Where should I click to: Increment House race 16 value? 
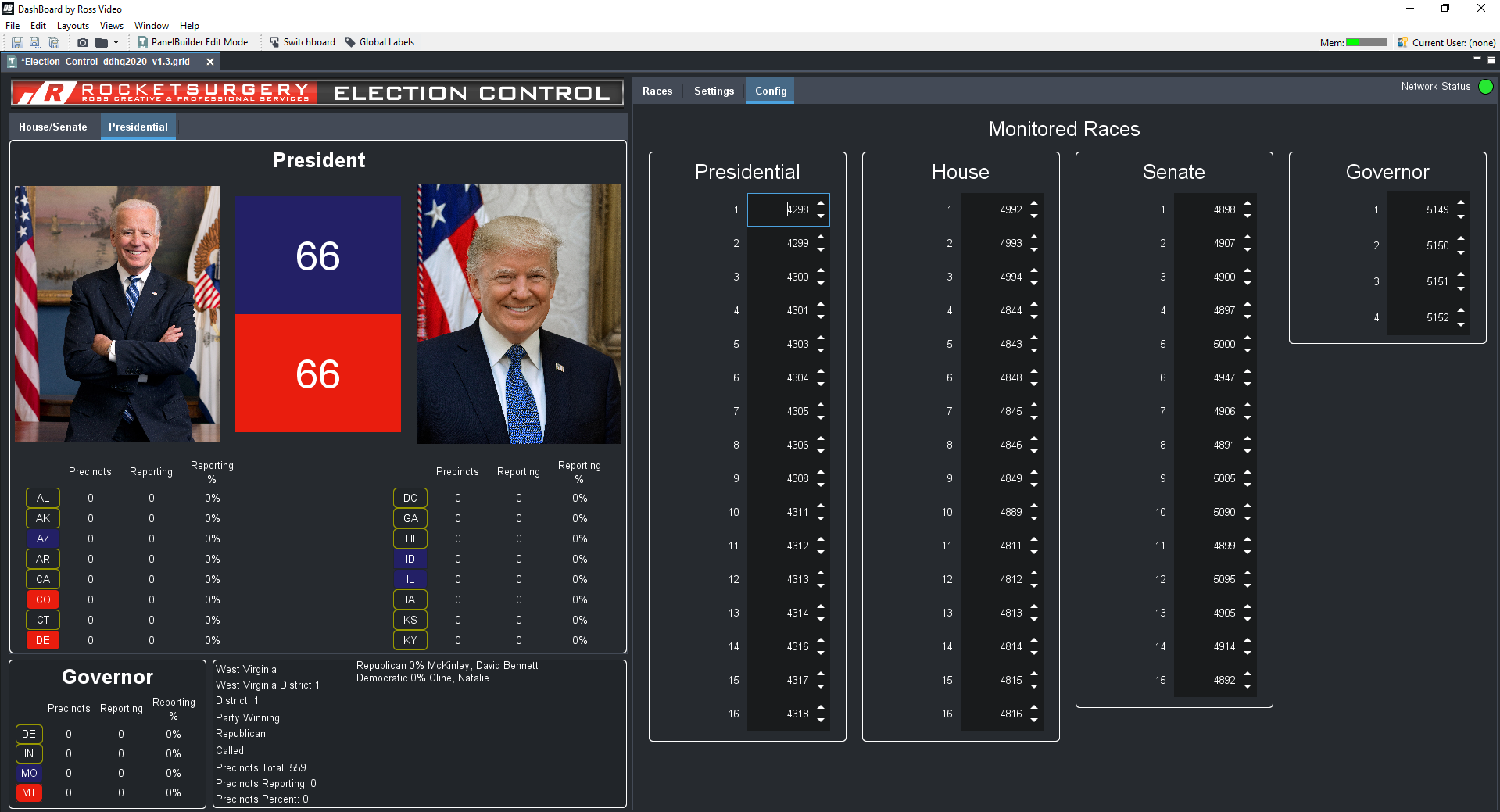pyautogui.click(x=1034, y=707)
